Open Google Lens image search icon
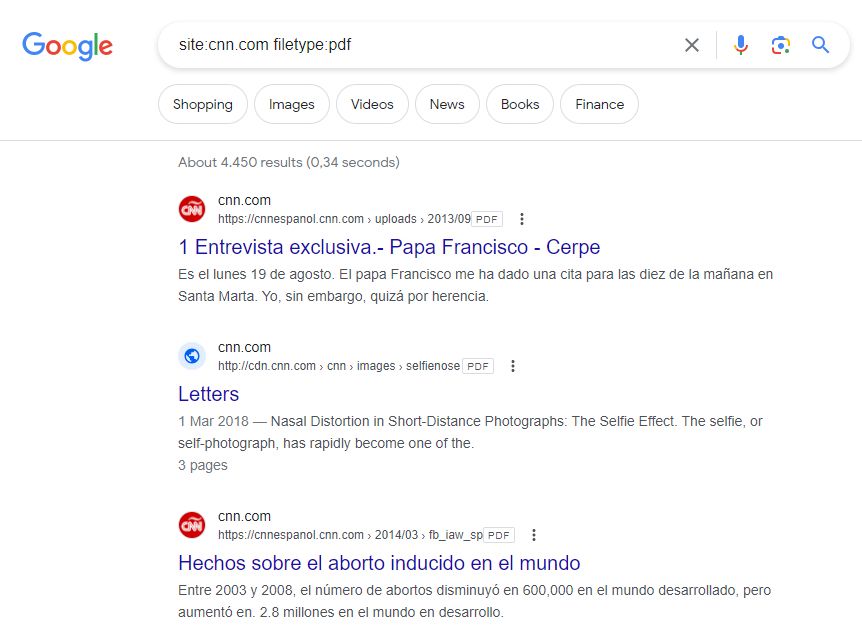 click(781, 45)
